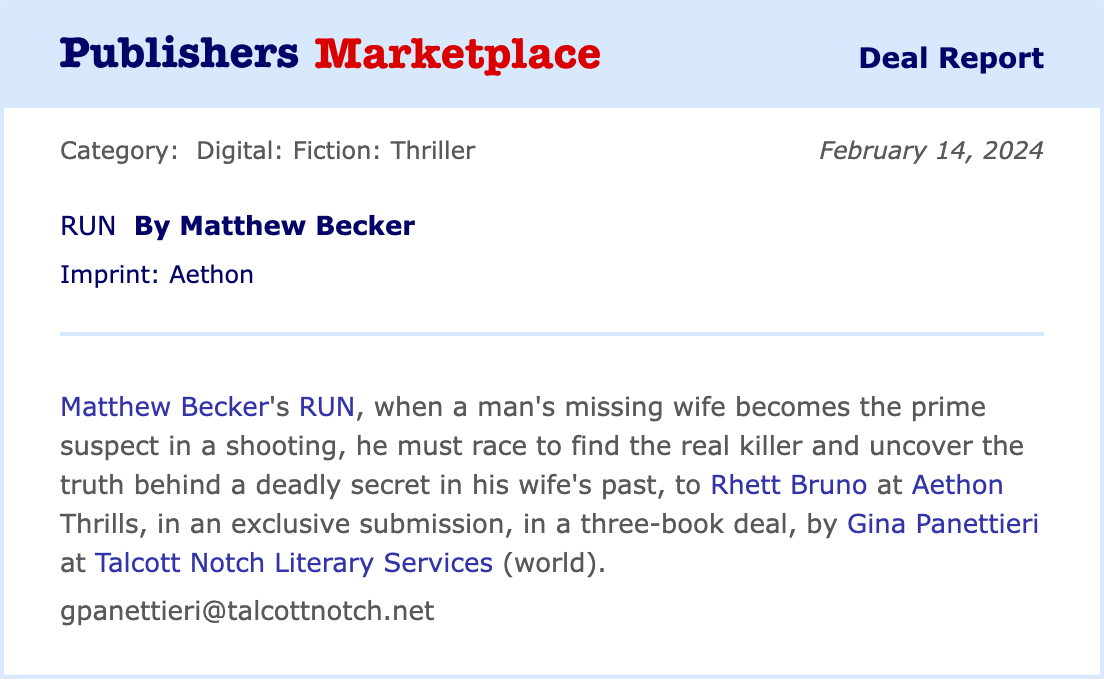Click the gpanettieri@talcottnotch.net email address
This screenshot has width=1104, height=680.
tap(247, 611)
